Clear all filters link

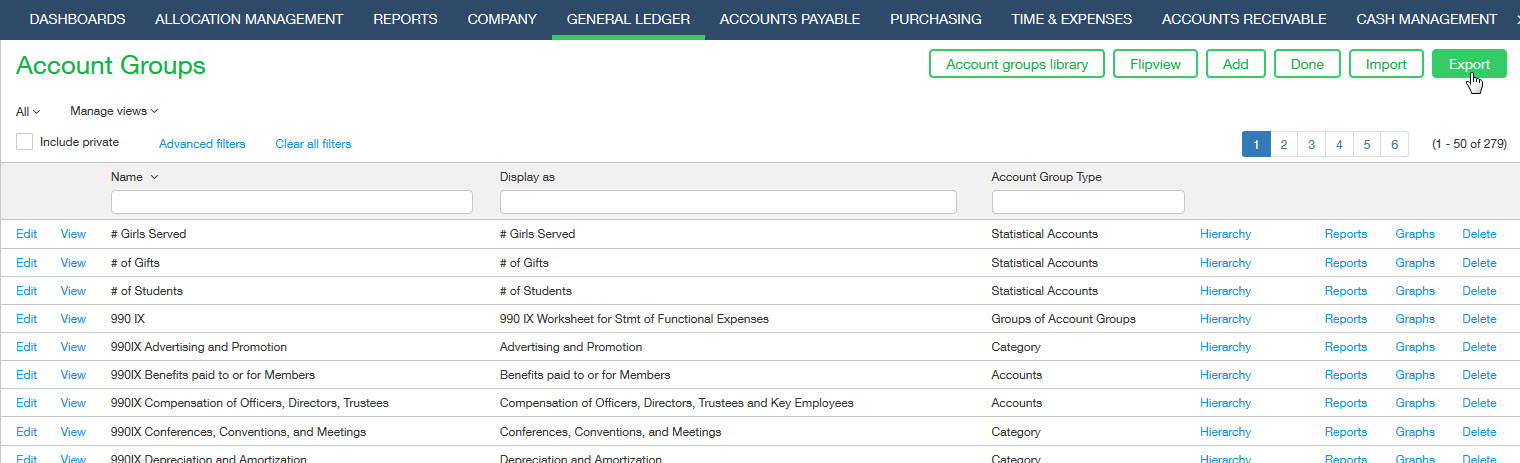point(313,144)
